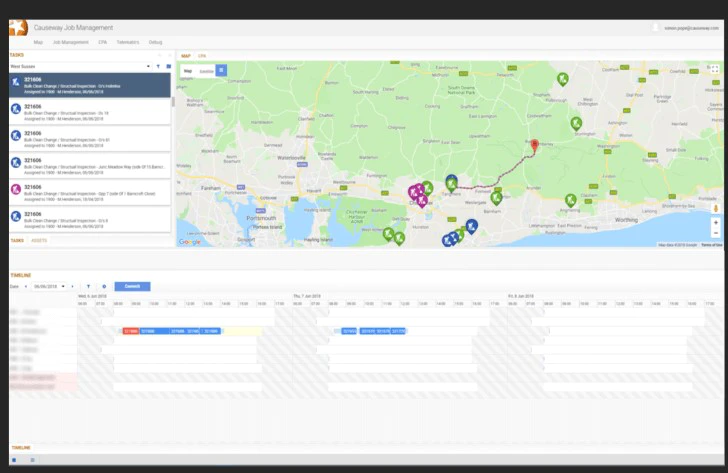Select the magenta job marker near Chichester
728x473 pixels.
click(422, 201)
